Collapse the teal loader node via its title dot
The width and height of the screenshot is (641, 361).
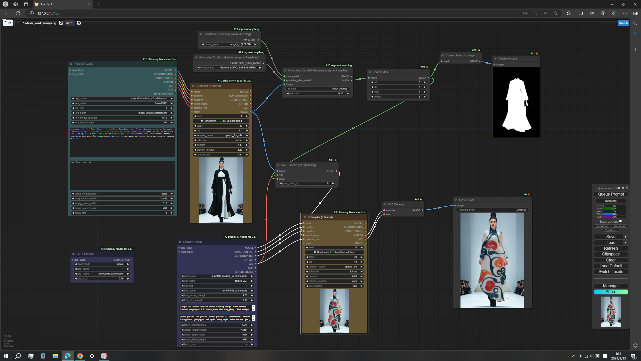pos(71,64)
